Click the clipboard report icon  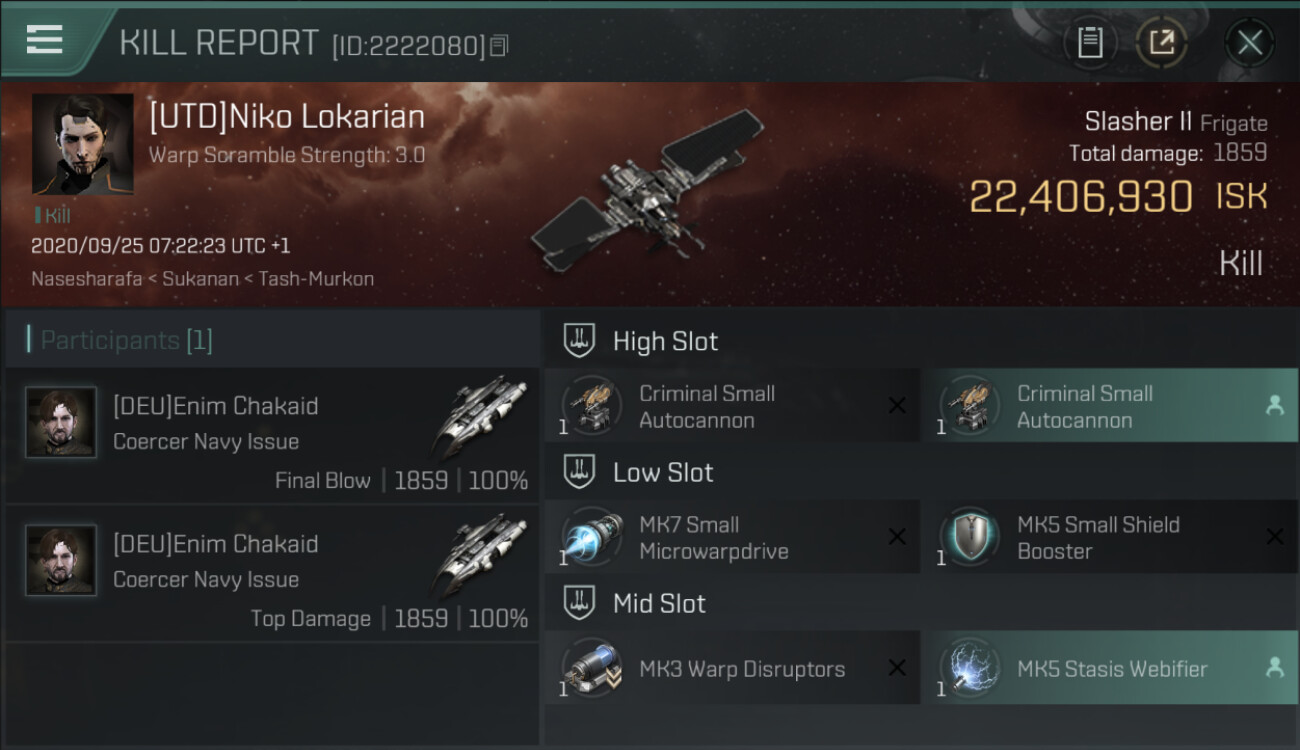pyautogui.click(x=1090, y=43)
